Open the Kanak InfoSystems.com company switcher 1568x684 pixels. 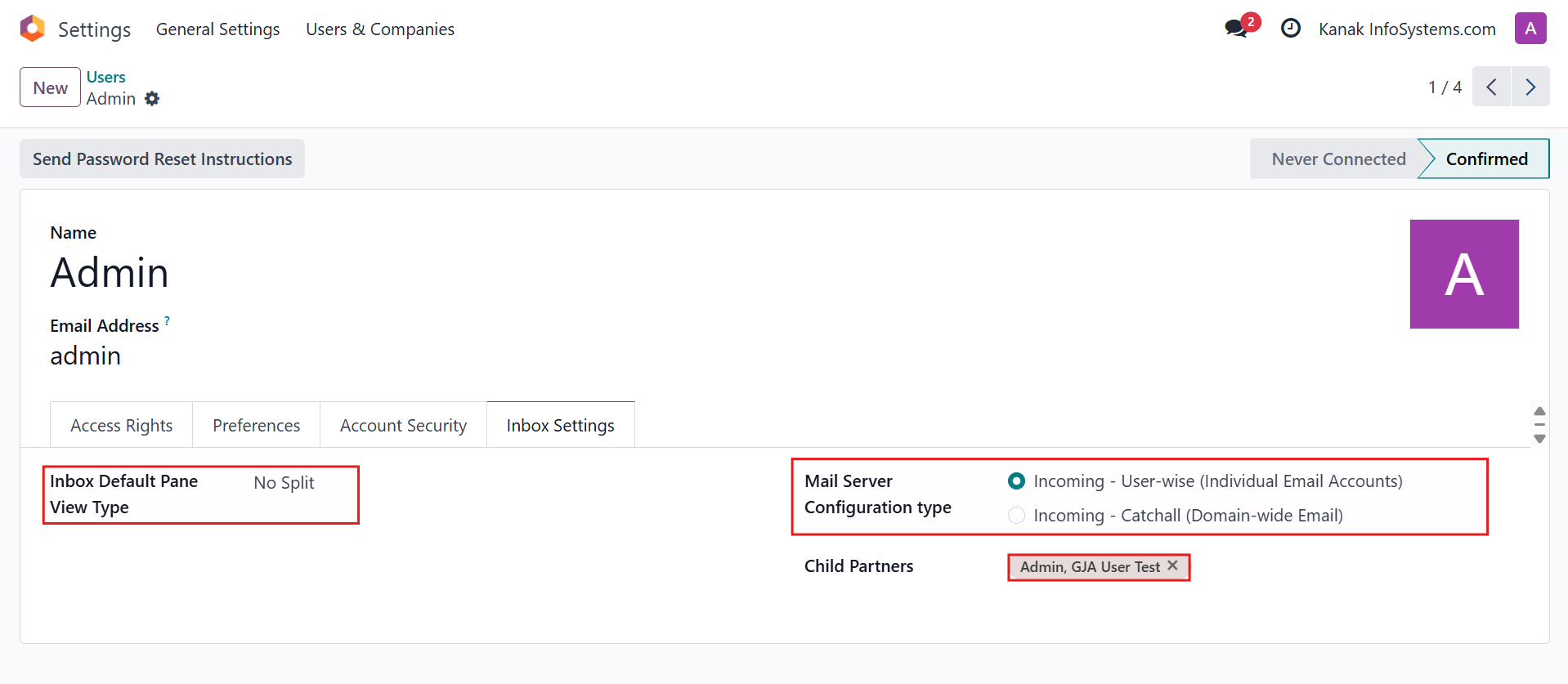point(1407,29)
